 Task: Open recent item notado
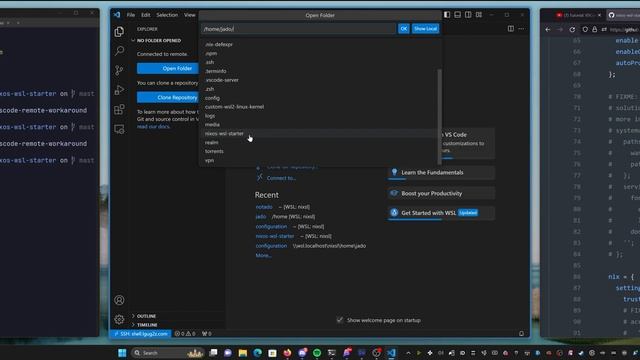coord(264,207)
